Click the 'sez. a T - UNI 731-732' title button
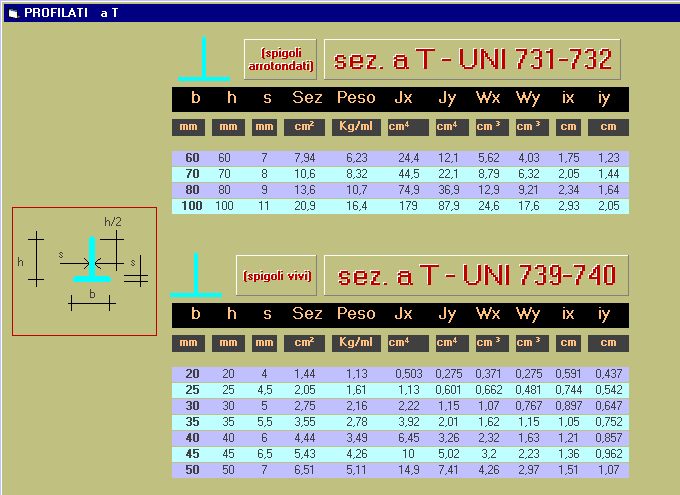This screenshot has width=680, height=495. [472, 60]
